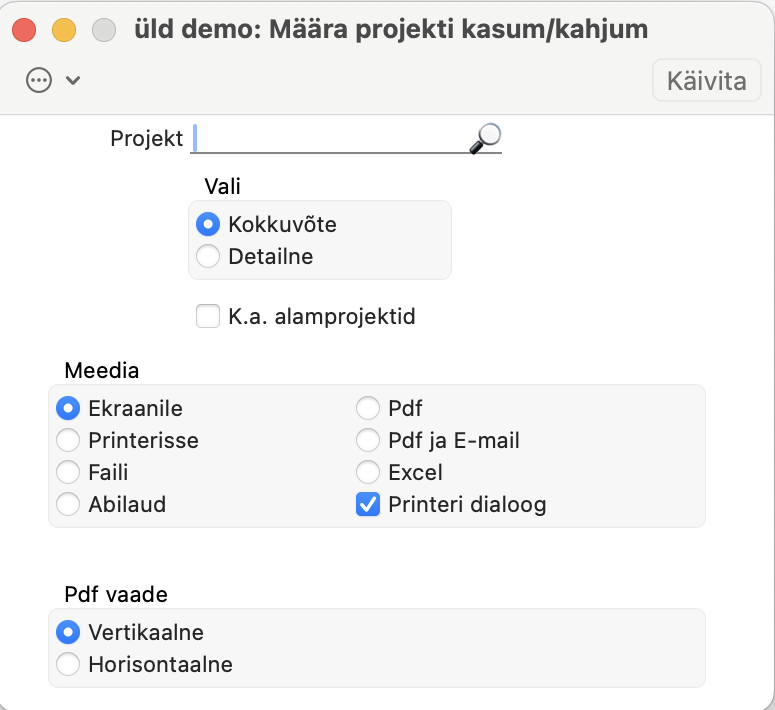Select the Kokkuvõte radio option

pos(208,224)
